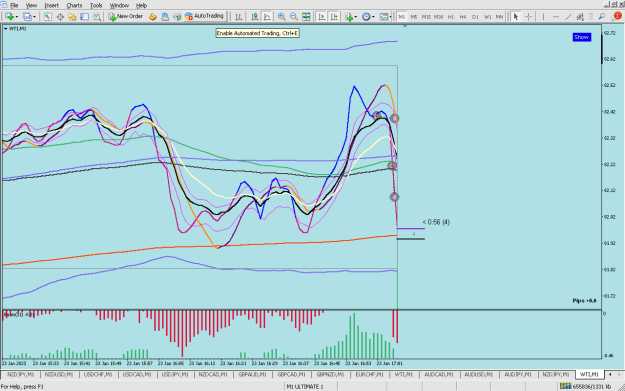625x391 pixels.
Task: Click the New Order button
Action: point(125,16)
